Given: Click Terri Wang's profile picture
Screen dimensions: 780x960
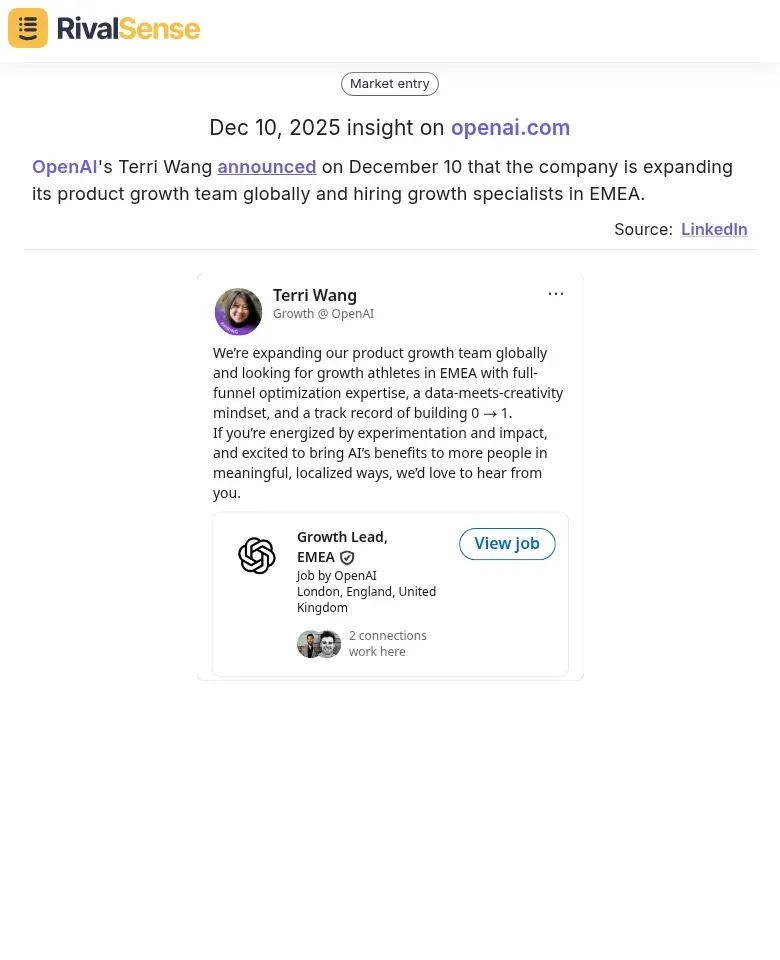Looking at the screenshot, I should (238, 311).
